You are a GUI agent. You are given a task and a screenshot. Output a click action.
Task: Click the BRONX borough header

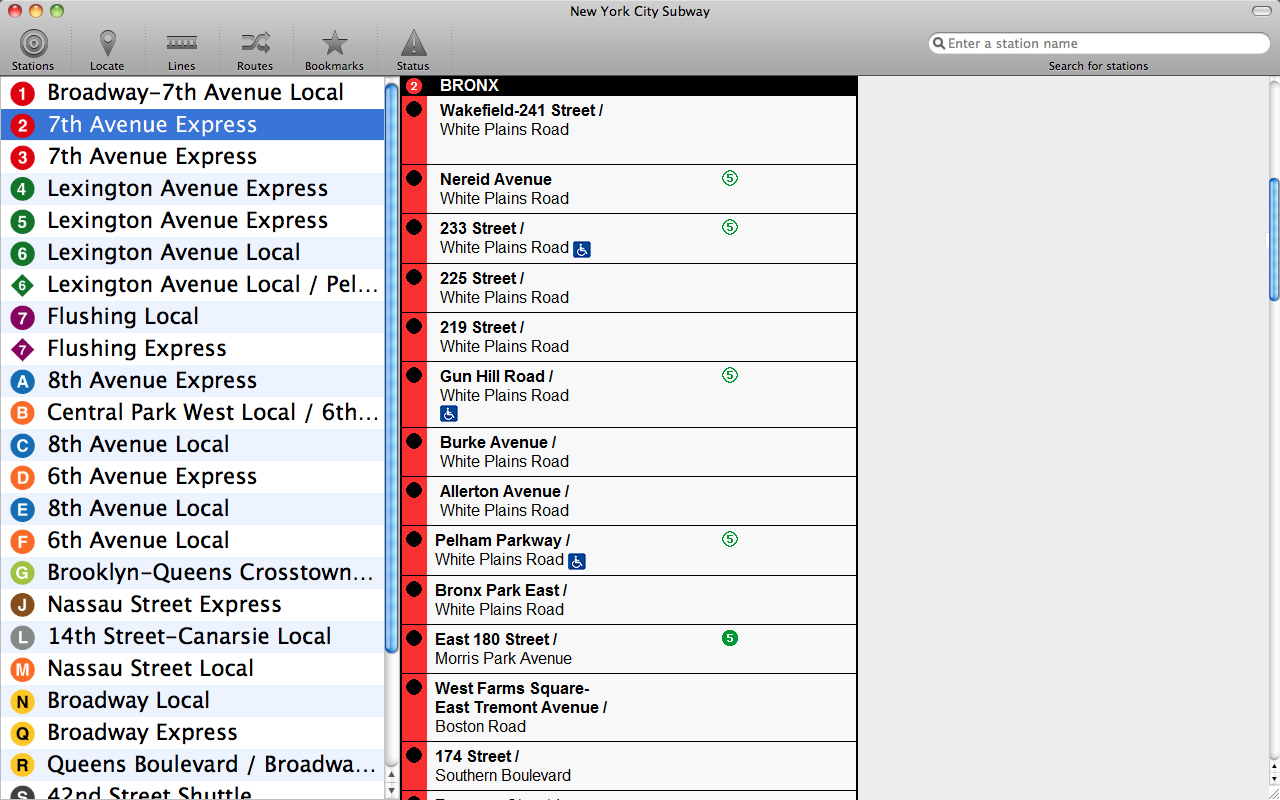[629, 86]
